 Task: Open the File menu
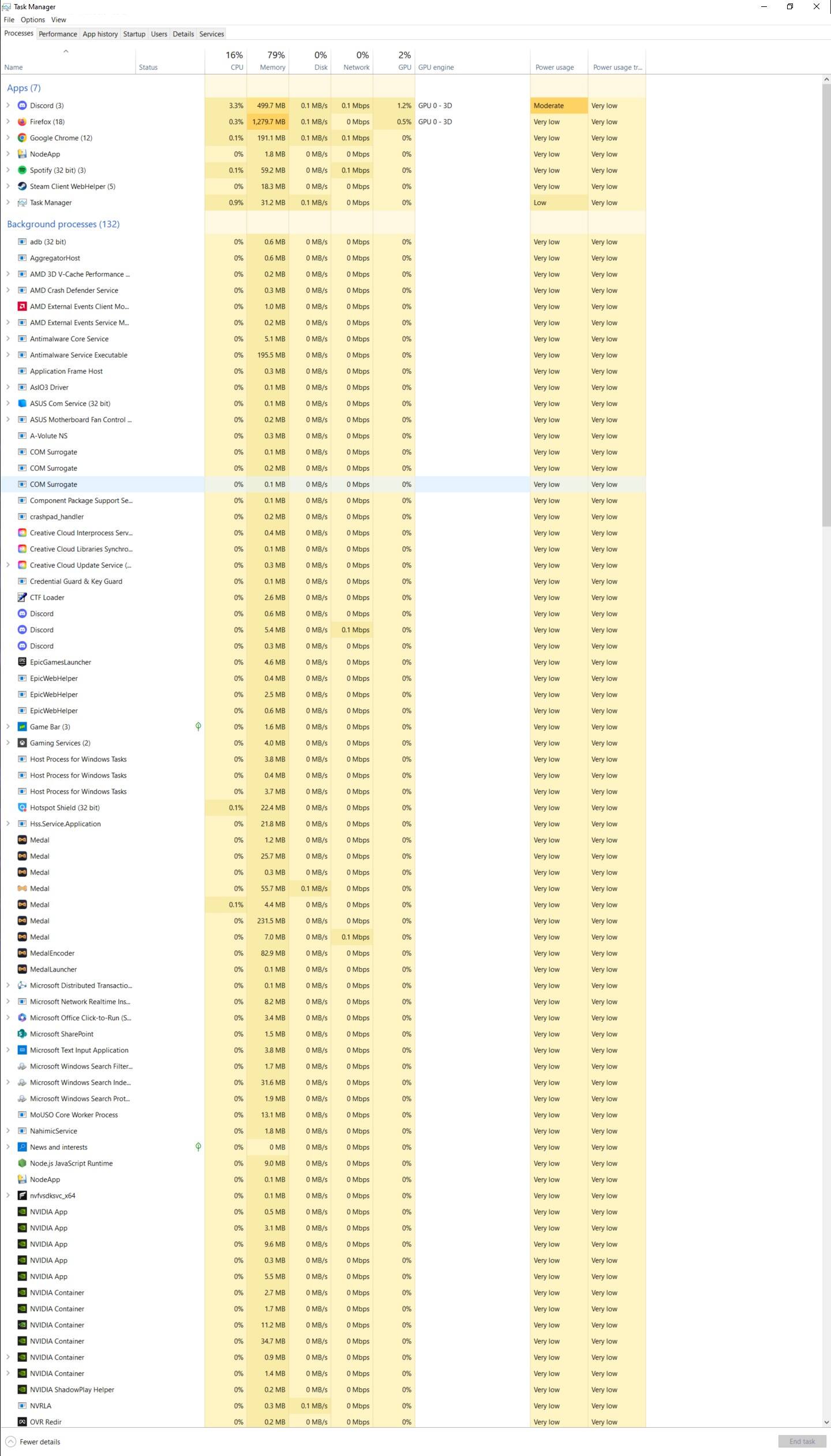(x=9, y=20)
